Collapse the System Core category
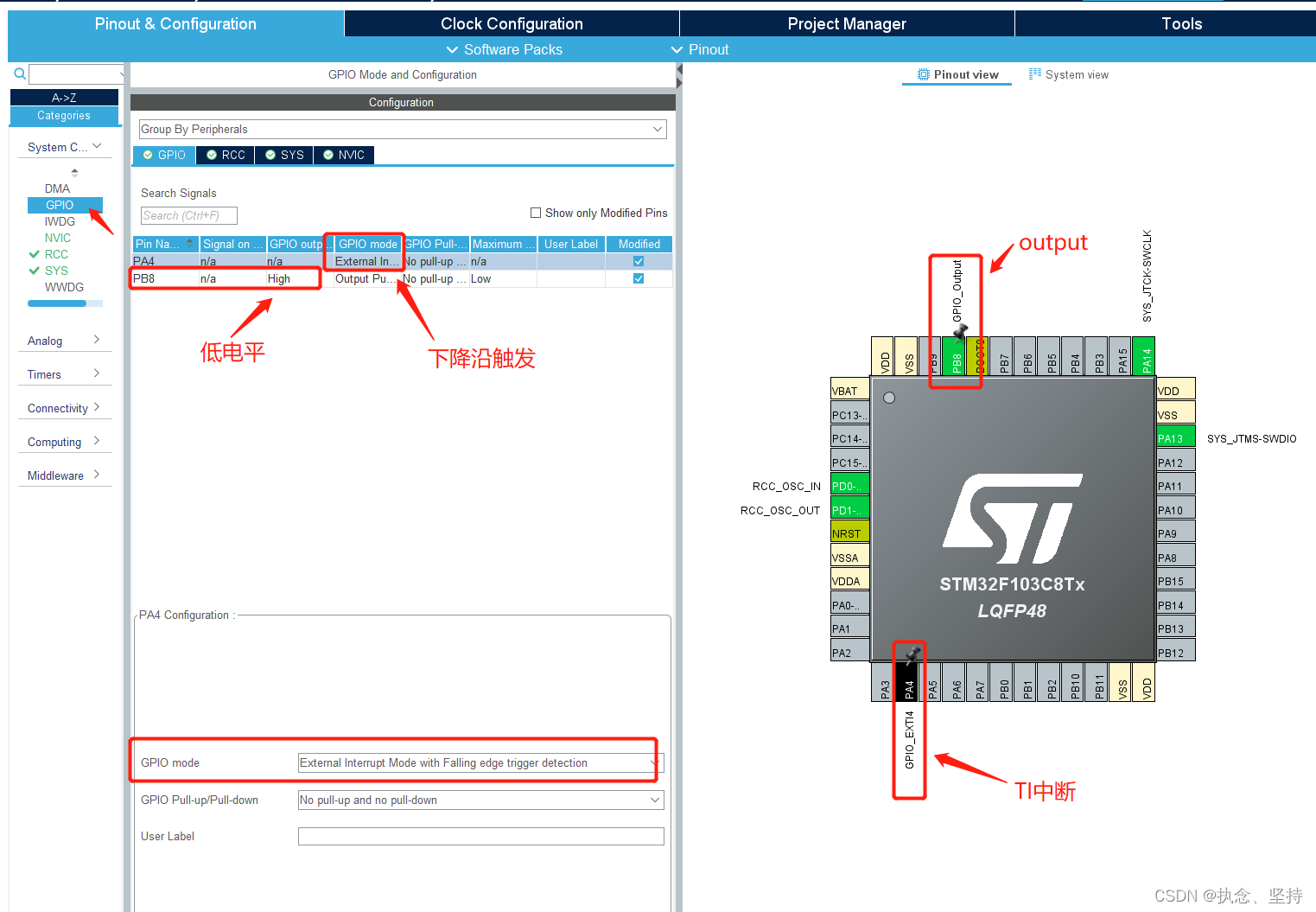 click(x=65, y=147)
